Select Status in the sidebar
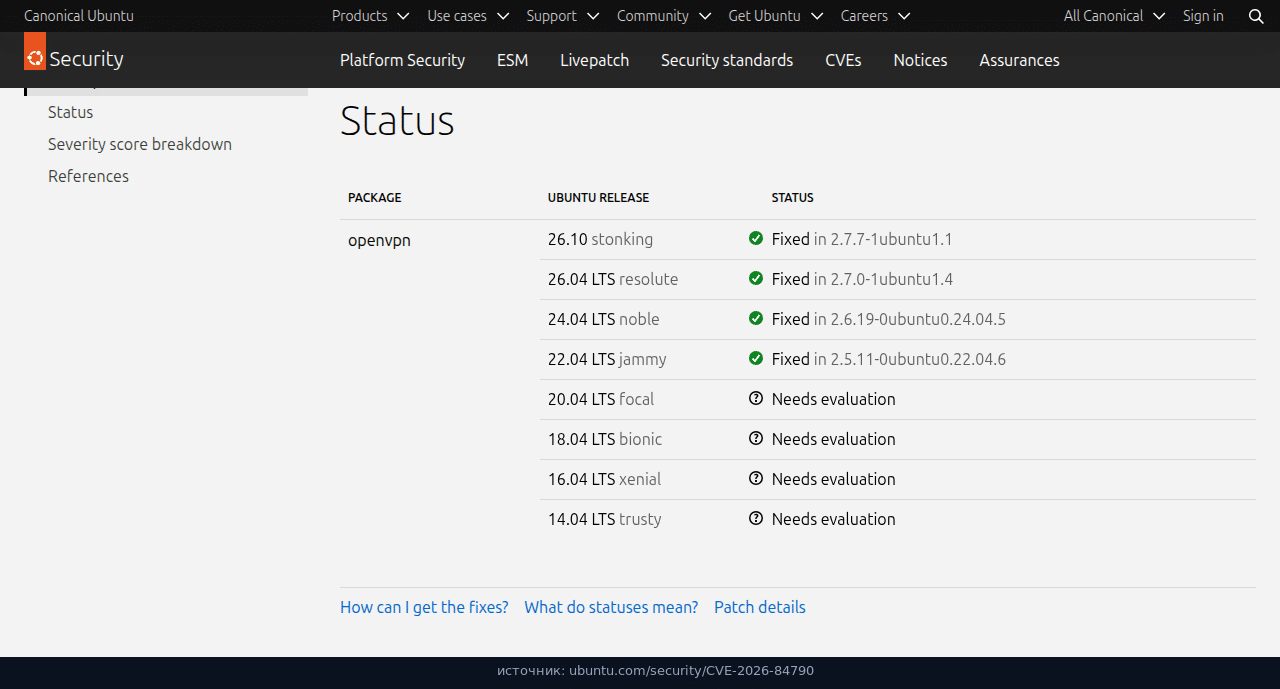 [x=71, y=112]
